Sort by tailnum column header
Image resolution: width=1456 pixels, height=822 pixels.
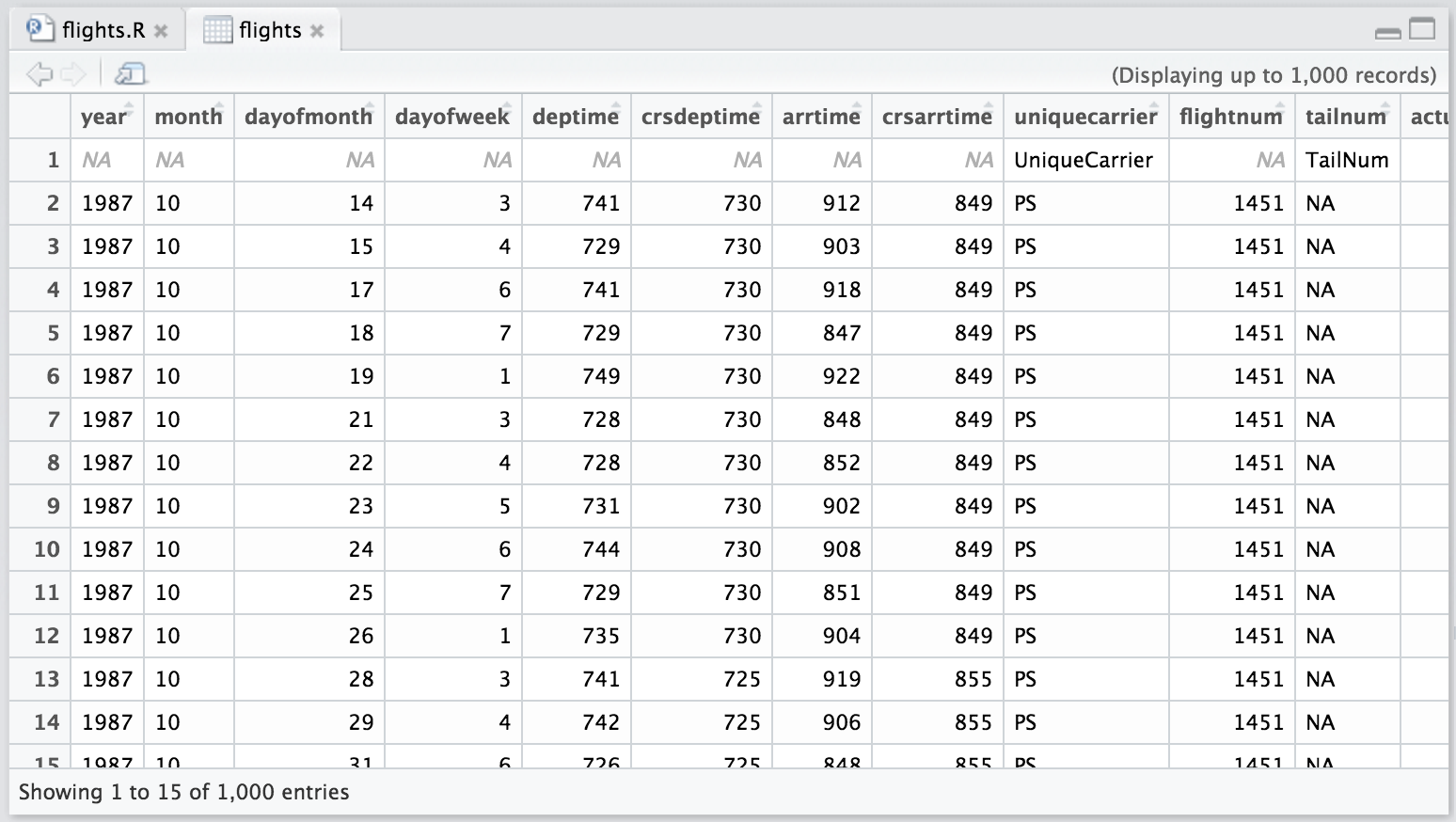pyautogui.click(x=1346, y=117)
